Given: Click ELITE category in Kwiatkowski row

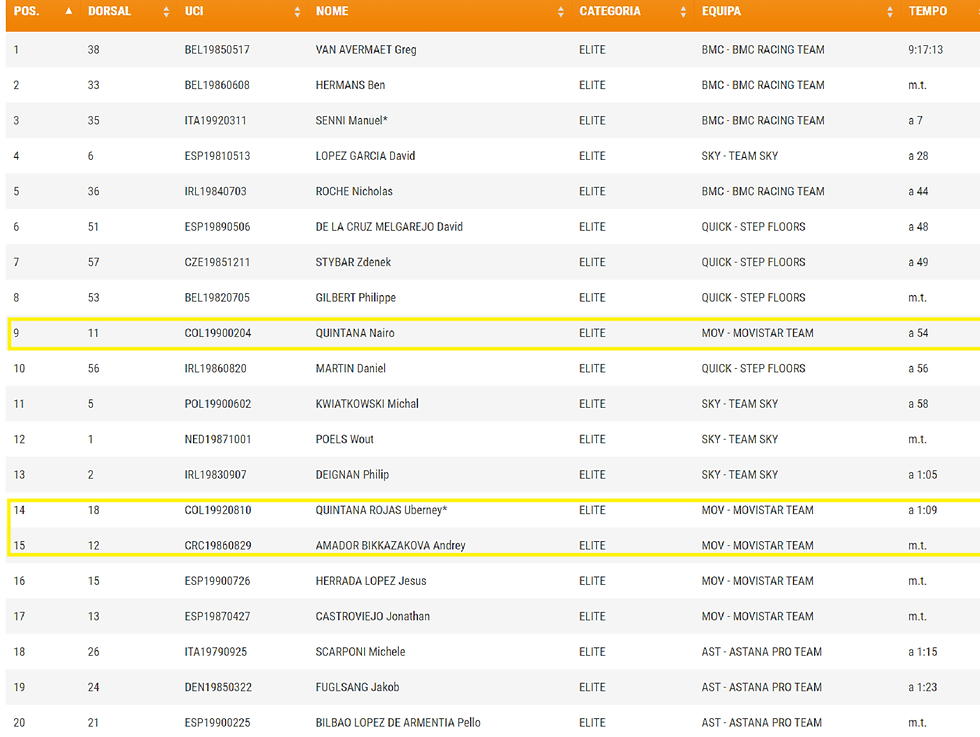Looking at the screenshot, I should (x=592, y=404).
